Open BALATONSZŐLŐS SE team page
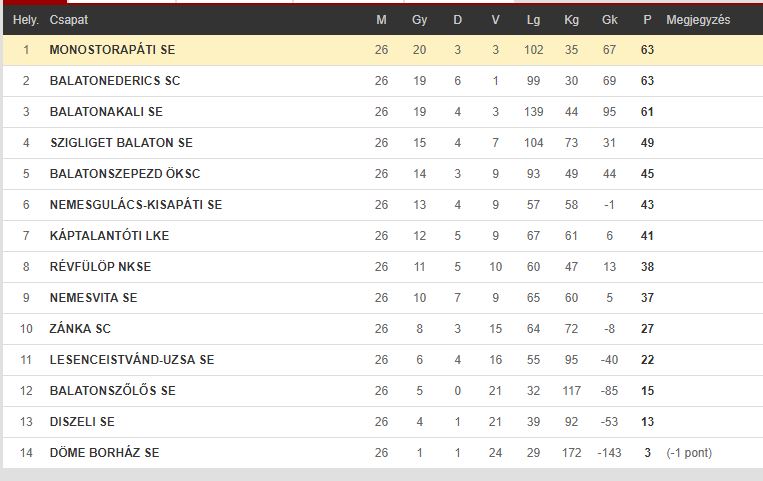Viewport: 763px width, 481px height. point(112,390)
